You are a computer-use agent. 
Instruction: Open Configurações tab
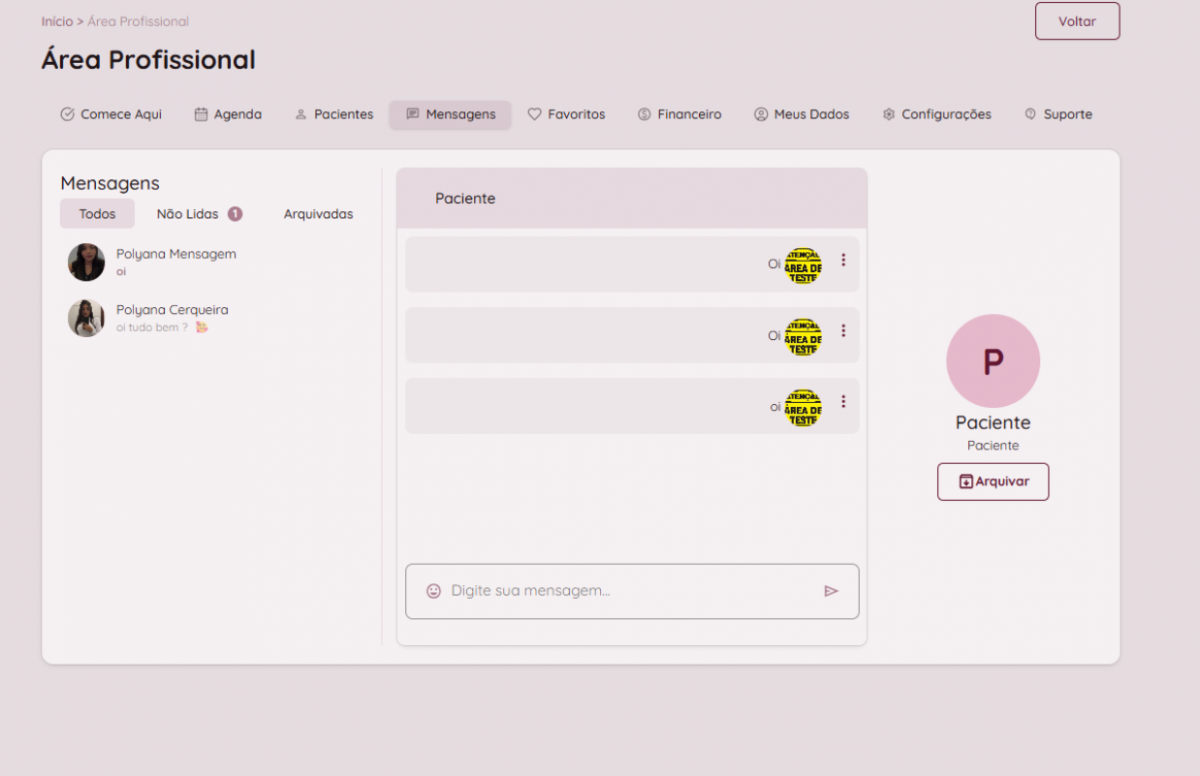(937, 115)
